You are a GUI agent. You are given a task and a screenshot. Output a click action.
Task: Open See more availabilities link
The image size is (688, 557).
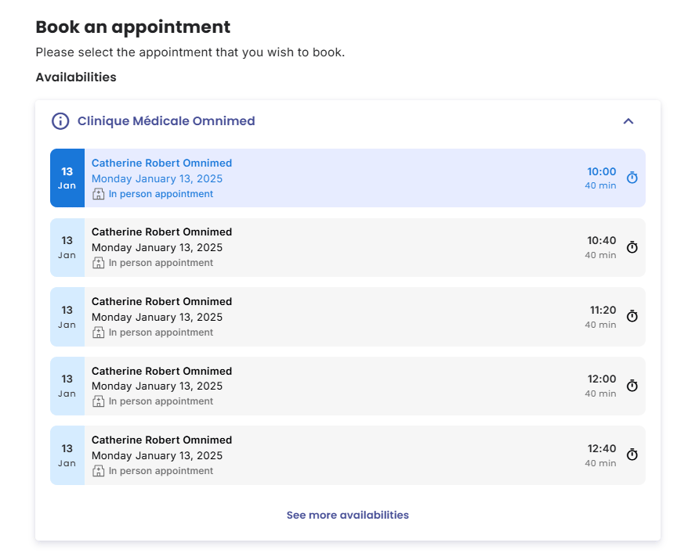[x=348, y=515]
